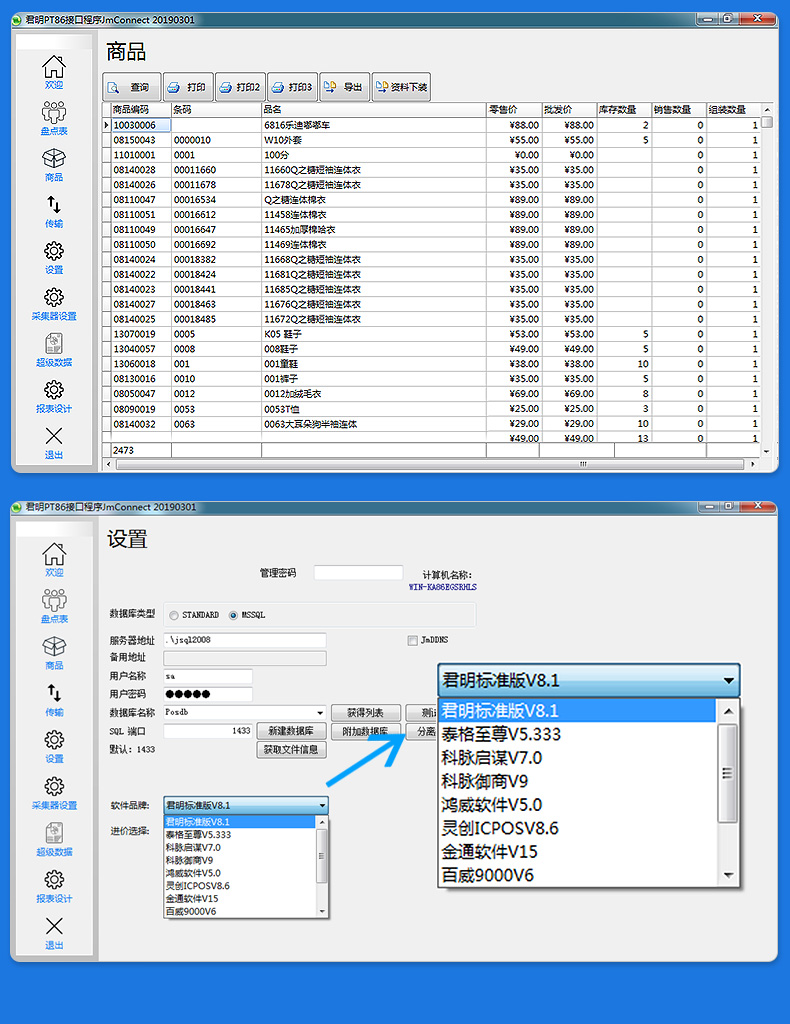Click the 打印3 printer toolbar button

(x=292, y=87)
